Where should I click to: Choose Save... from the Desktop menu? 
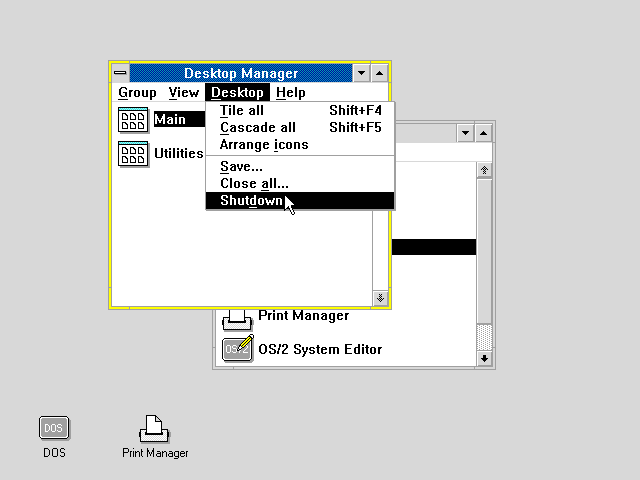point(300,167)
